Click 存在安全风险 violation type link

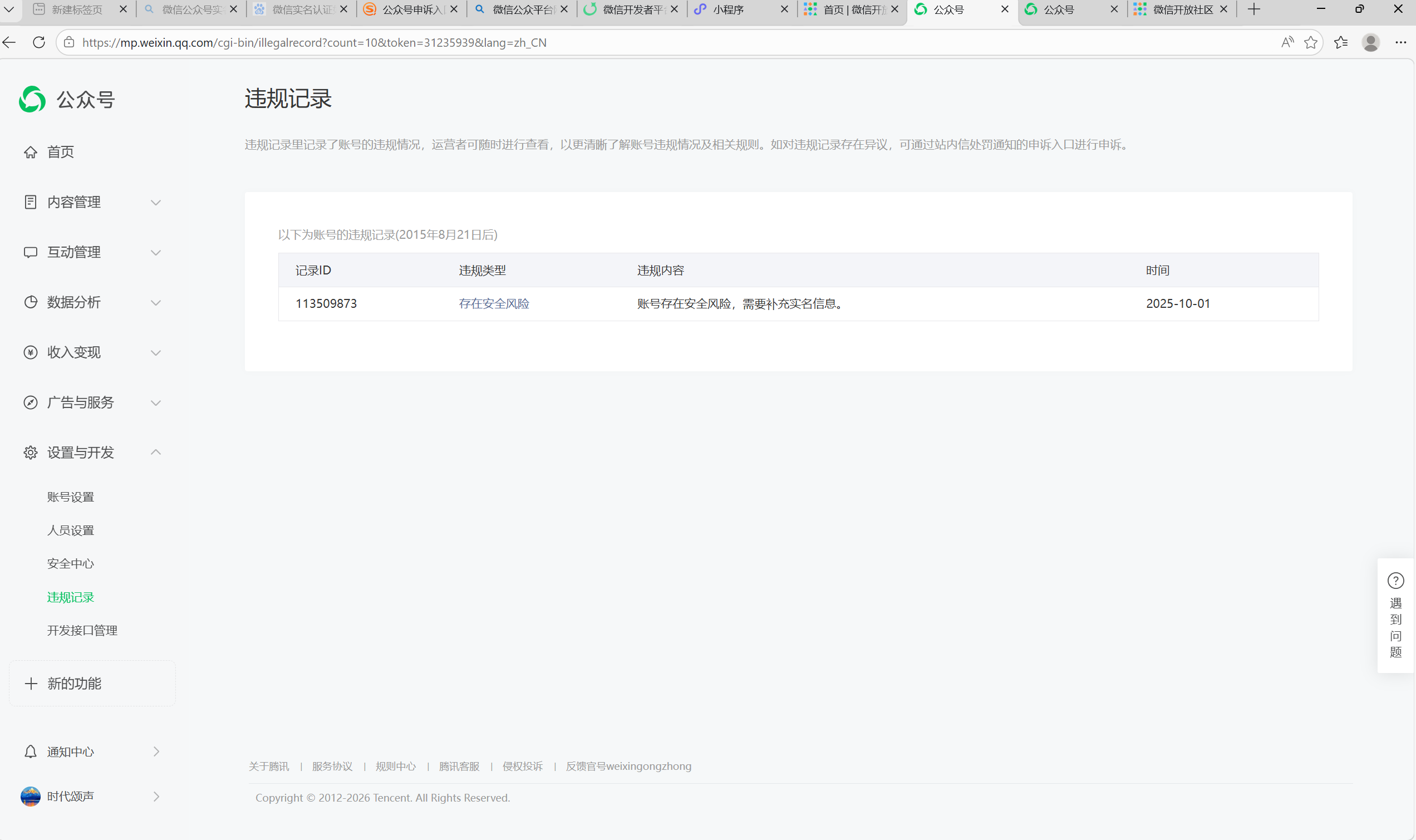494,304
